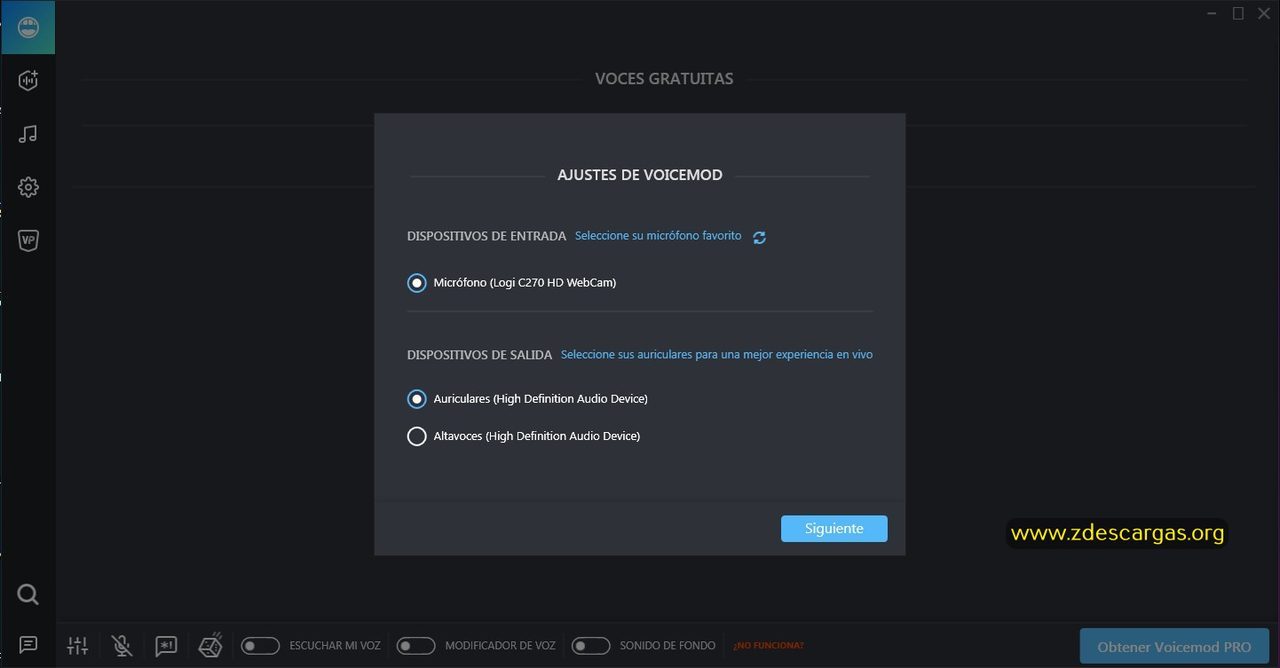This screenshot has width=1280, height=668.
Task: Click the 'Ajustes de Voicemod' title
Action: pos(640,175)
